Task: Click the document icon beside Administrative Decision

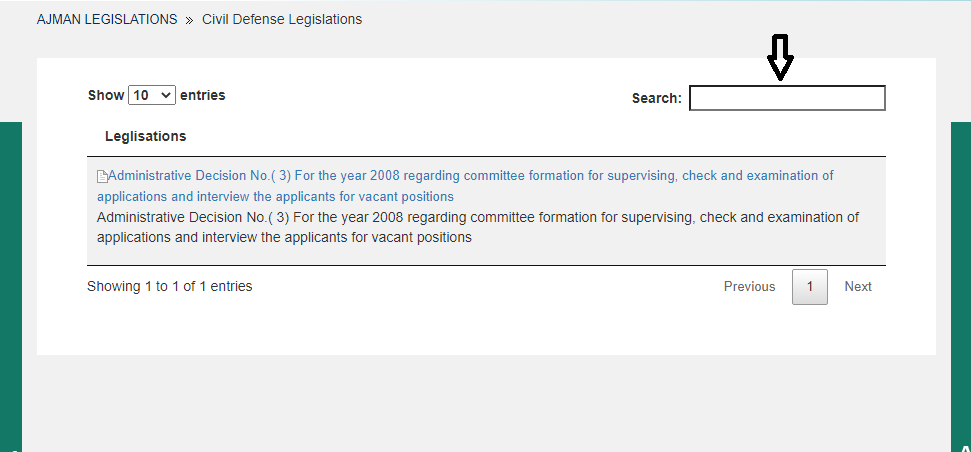Action: pyautogui.click(x=102, y=177)
